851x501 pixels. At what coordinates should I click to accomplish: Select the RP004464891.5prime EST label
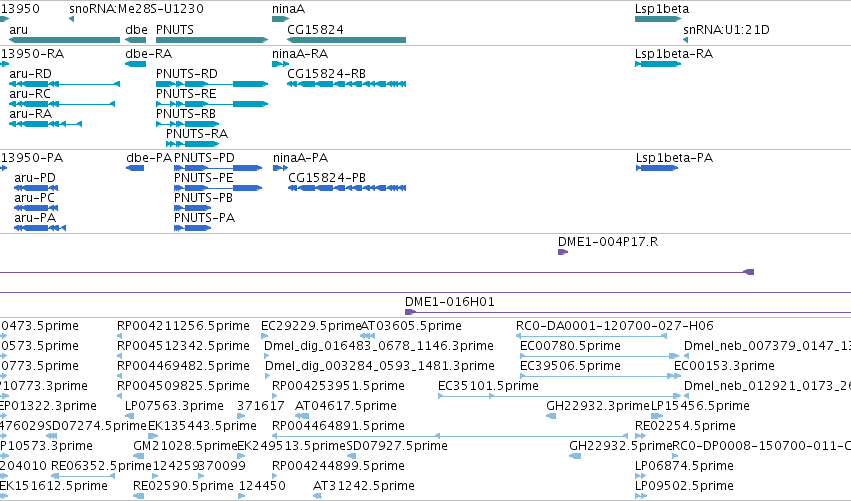tap(338, 427)
